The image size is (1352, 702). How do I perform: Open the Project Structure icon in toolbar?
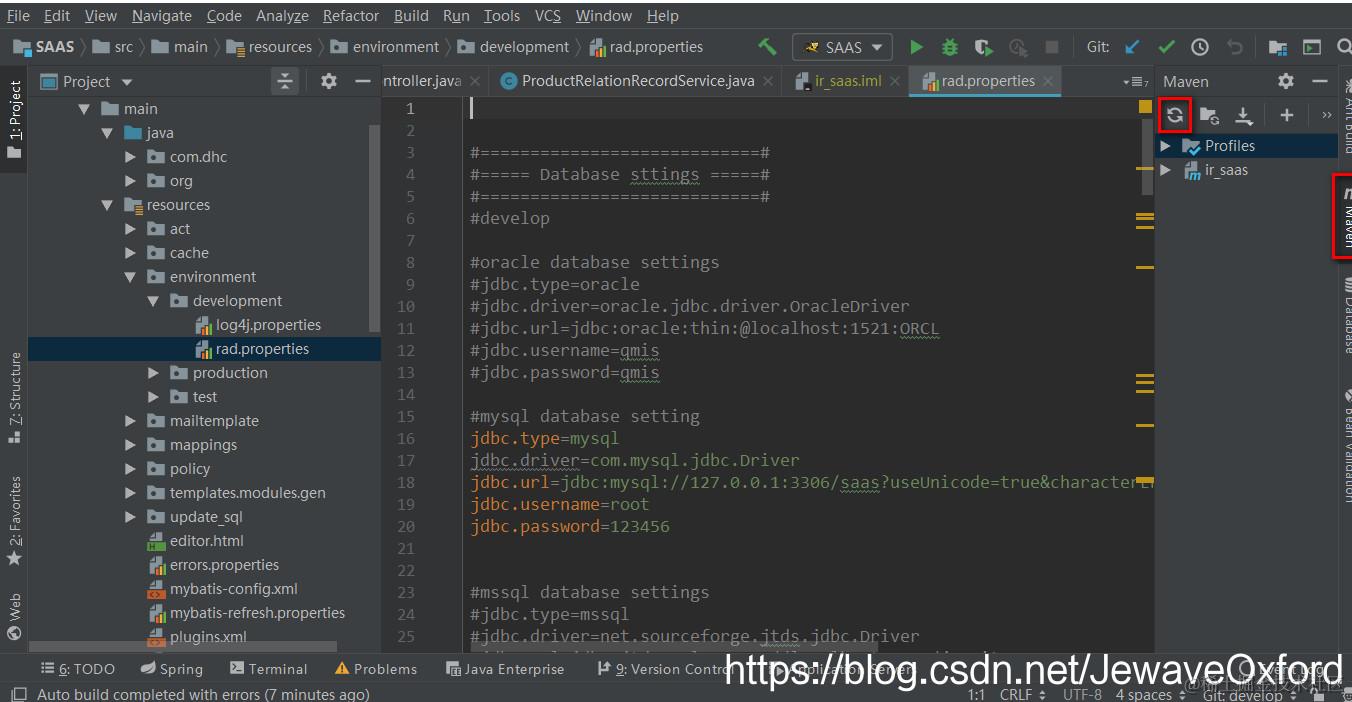(1277, 47)
